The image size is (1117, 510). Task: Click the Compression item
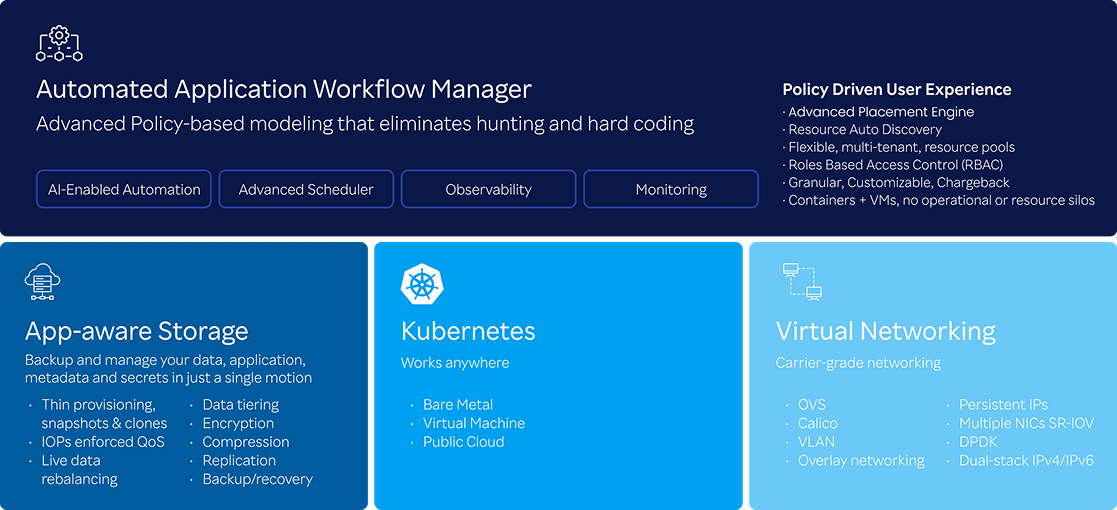tap(246, 442)
